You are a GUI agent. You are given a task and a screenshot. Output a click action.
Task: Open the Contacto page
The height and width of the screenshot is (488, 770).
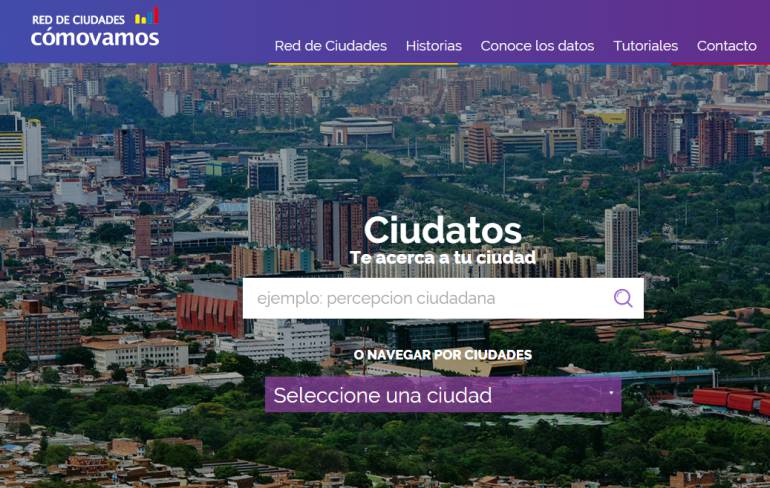pyautogui.click(x=726, y=46)
